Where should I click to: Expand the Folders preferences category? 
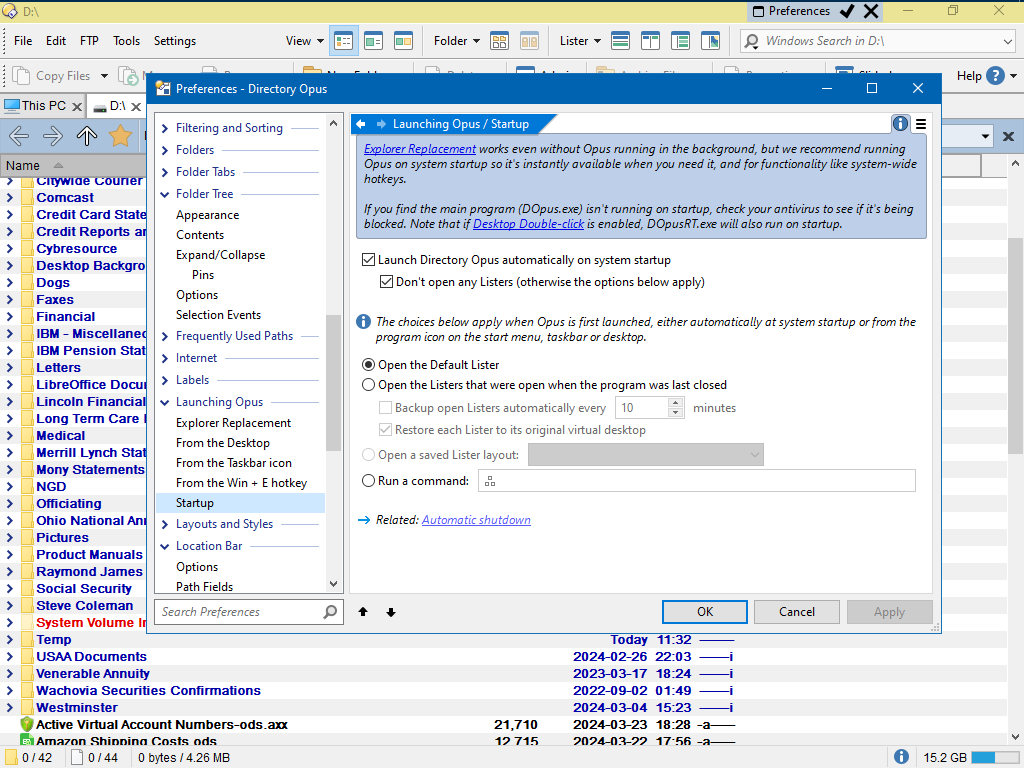point(165,150)
